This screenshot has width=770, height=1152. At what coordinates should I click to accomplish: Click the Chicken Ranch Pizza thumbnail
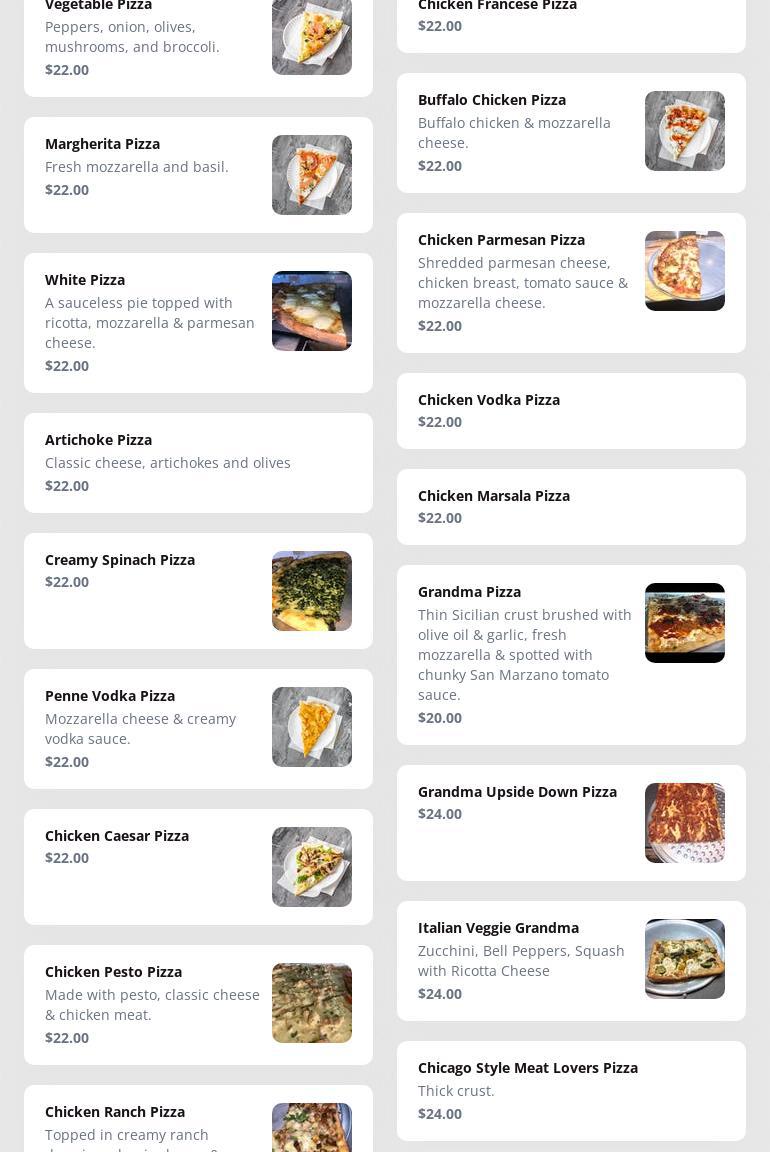pos(312,1127)
